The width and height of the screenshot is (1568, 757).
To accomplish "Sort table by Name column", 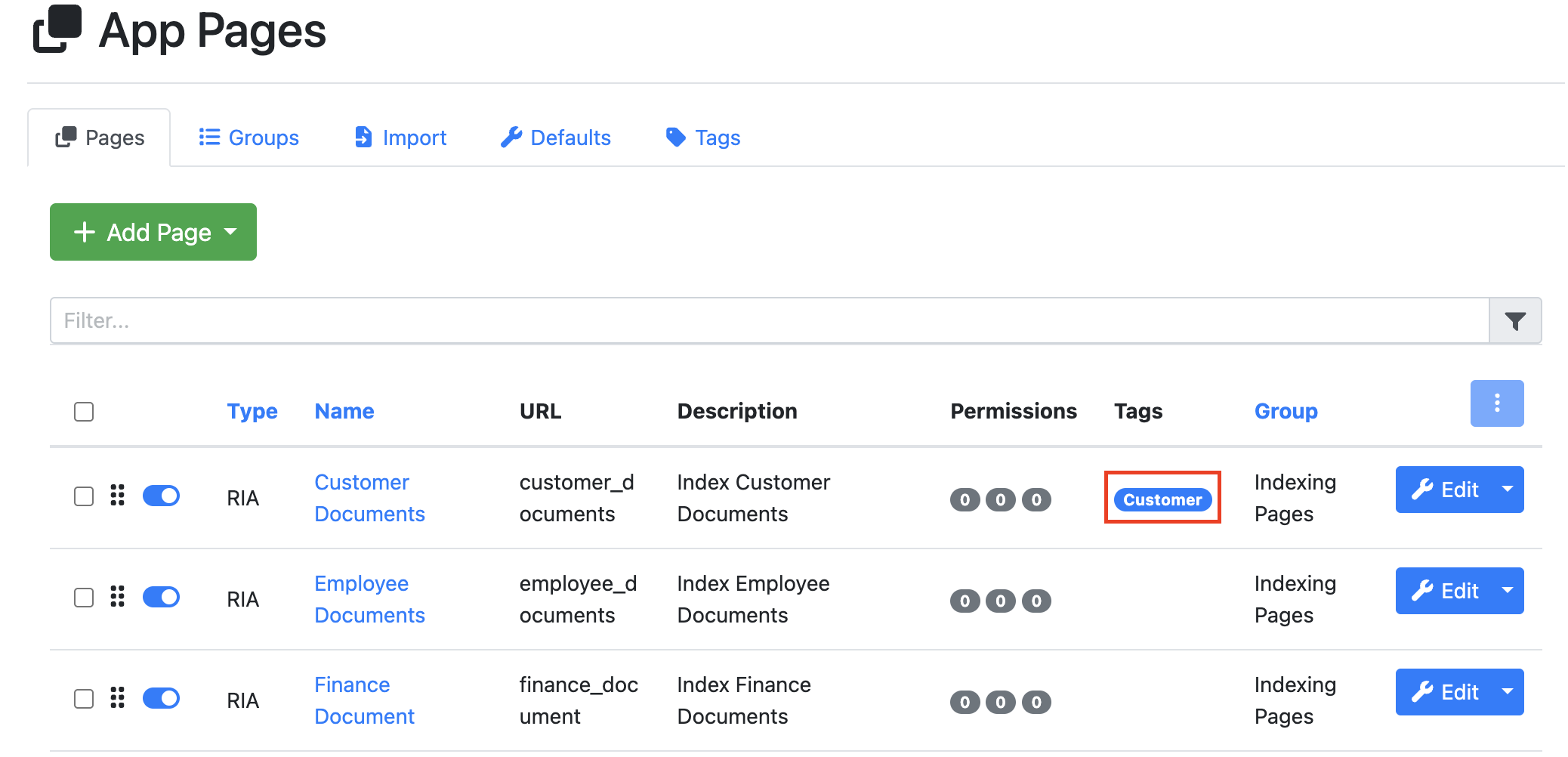I will coord(344,411).
